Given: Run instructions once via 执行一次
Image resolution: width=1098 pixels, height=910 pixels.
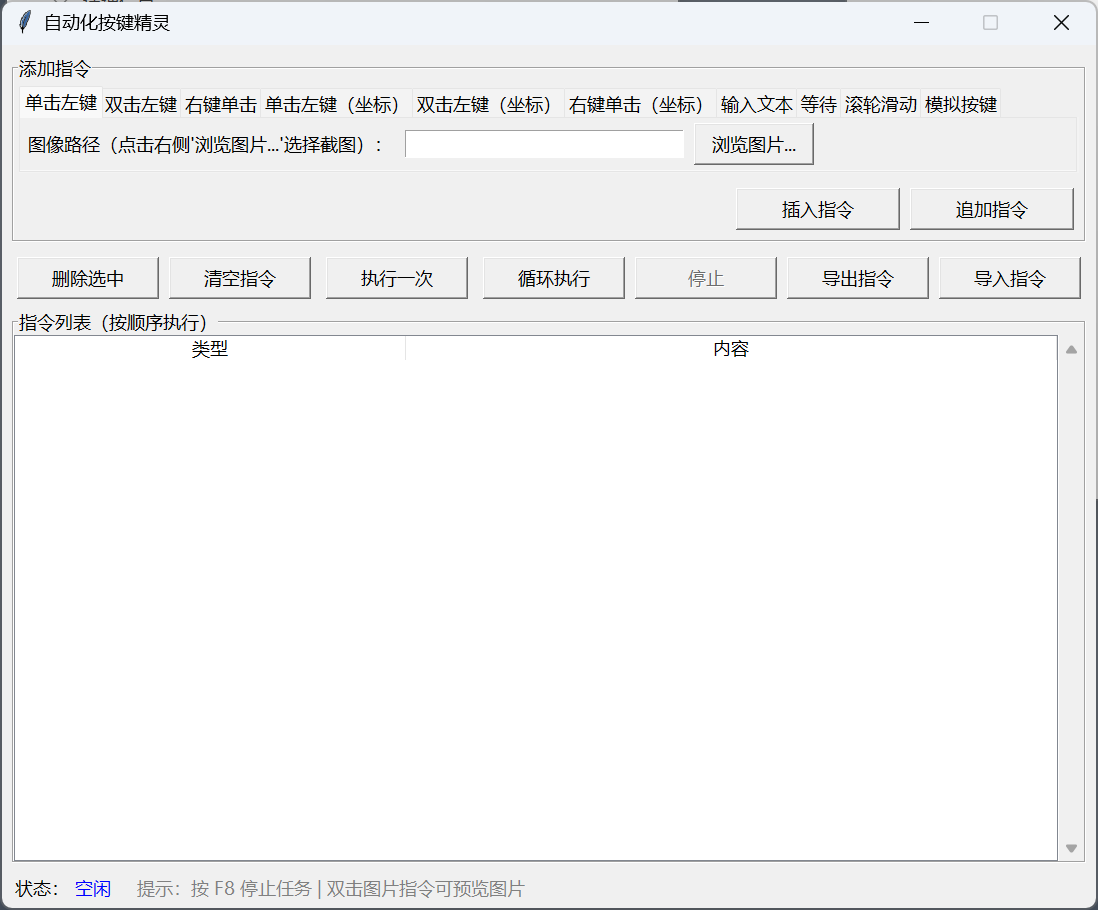Looking at the screenshot, I should 397,277.
